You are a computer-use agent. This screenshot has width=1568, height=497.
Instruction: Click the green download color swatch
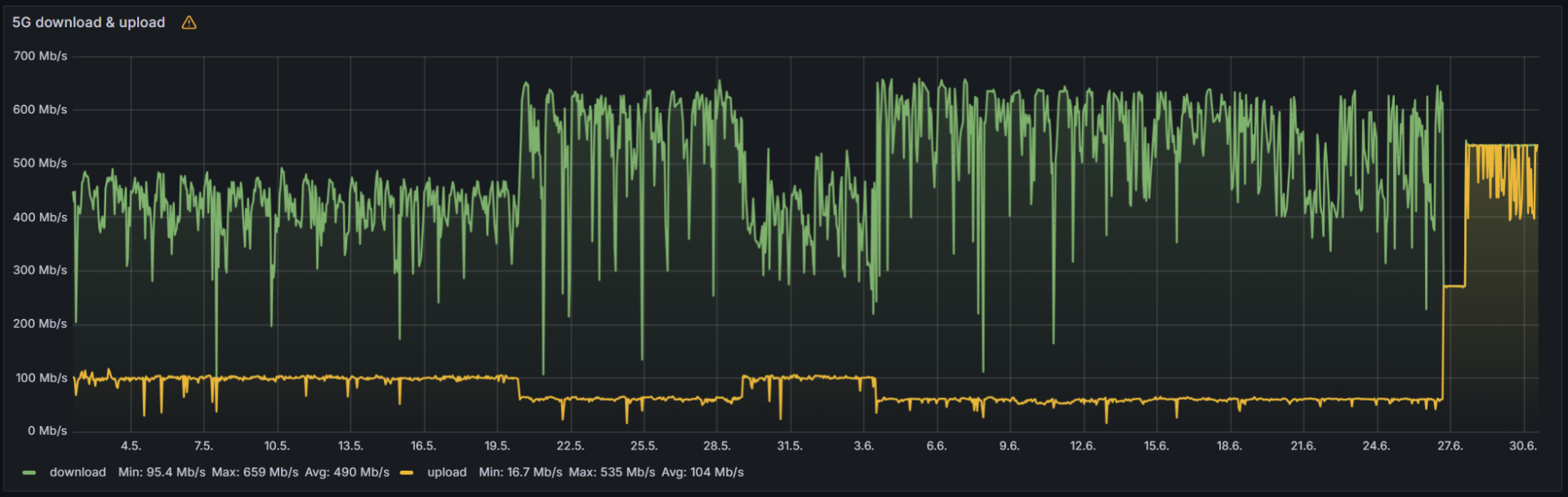29,473
